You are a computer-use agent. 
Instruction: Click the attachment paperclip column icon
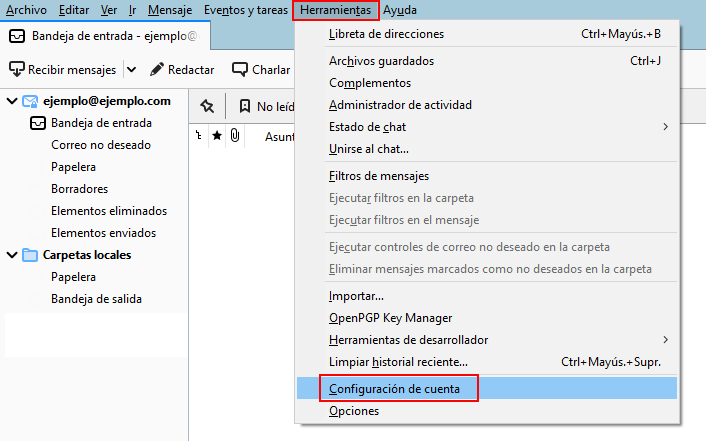click(x=234, y=136)
